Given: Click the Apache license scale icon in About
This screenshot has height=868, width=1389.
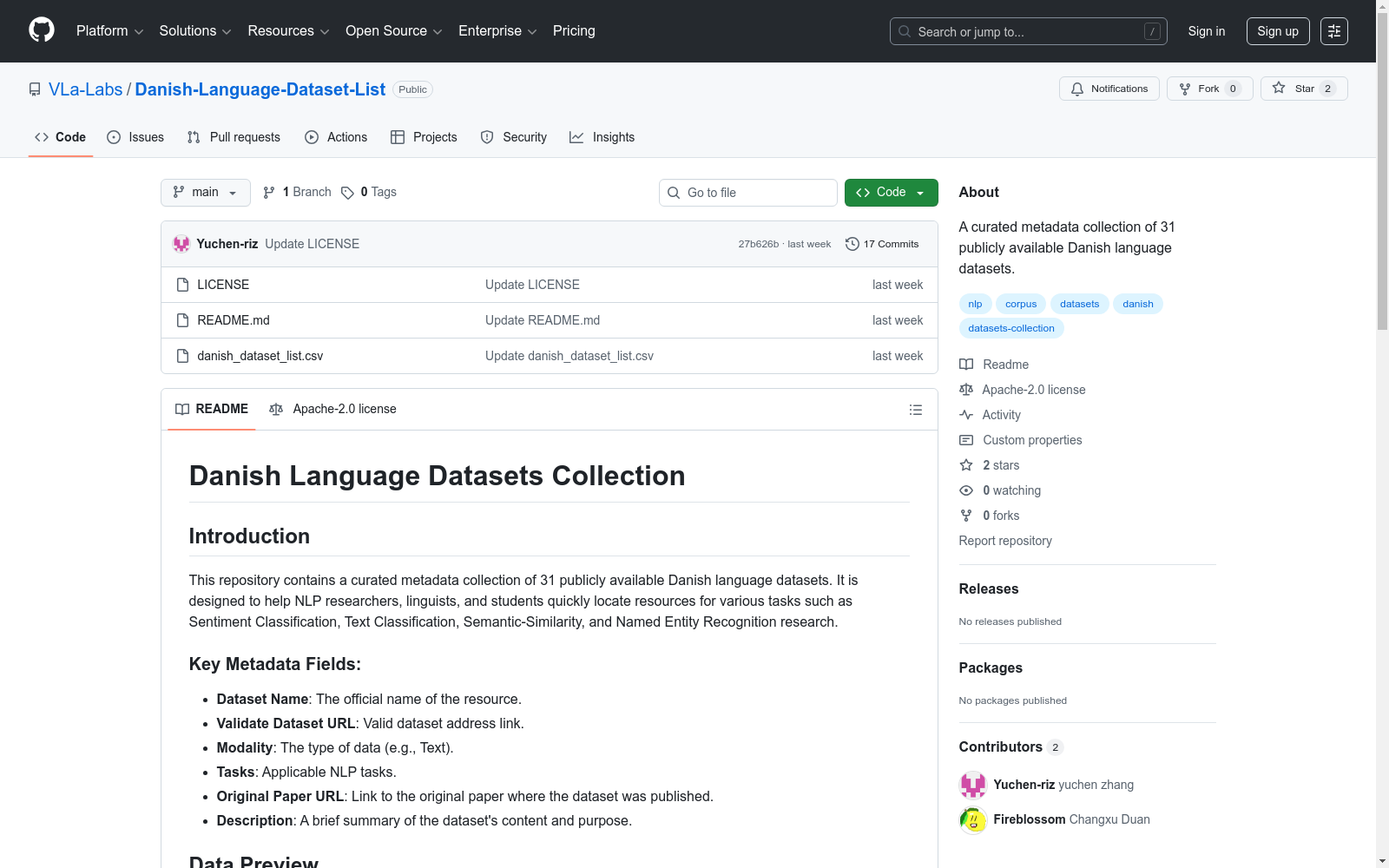Looking at the screenshot, I should (966, 390).
